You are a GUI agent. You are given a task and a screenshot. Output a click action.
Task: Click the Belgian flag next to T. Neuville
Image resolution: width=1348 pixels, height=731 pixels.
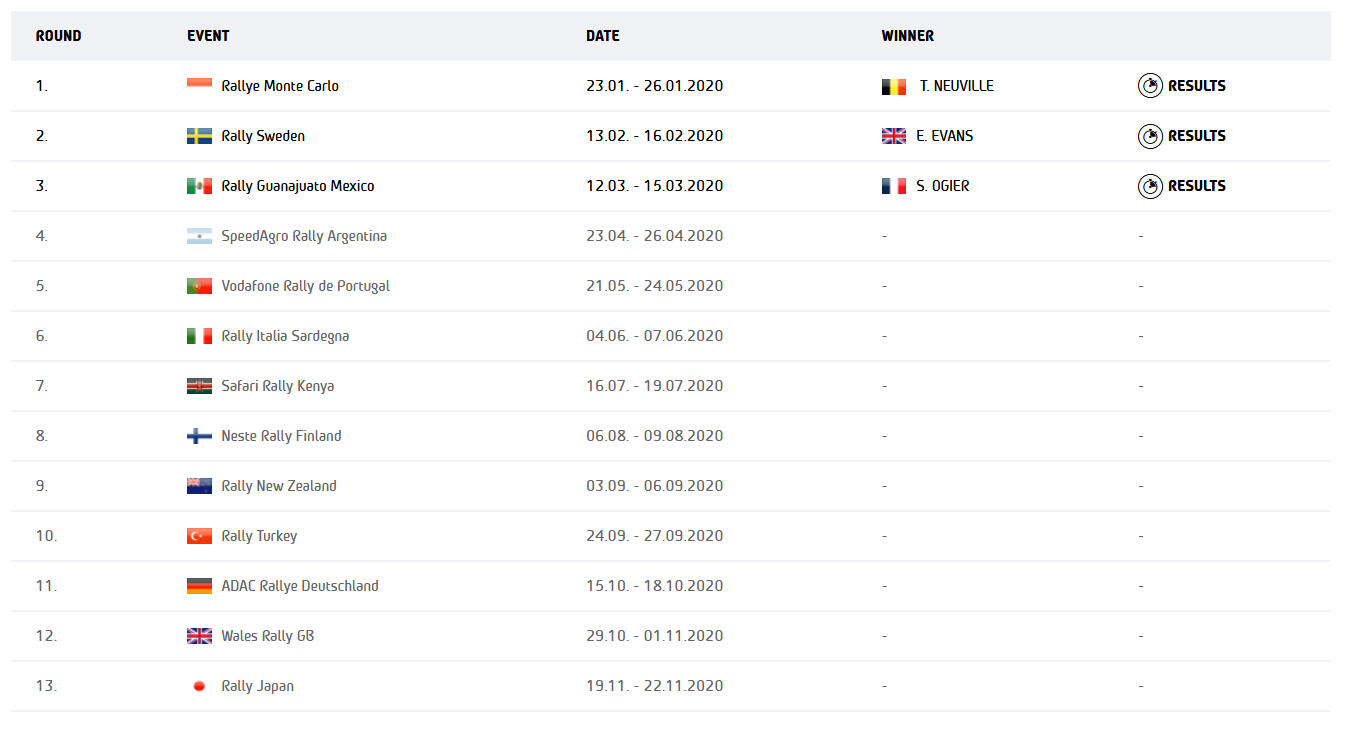click(893, 87)
